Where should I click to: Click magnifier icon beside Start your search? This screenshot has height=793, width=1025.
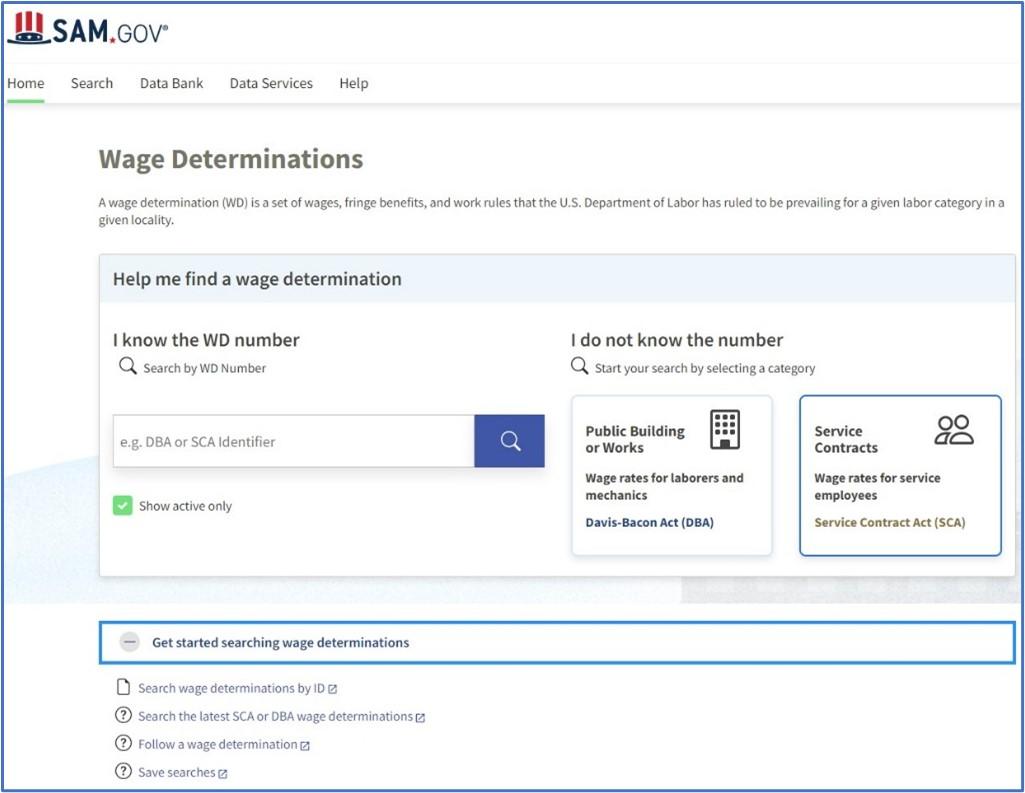(579, 365)
